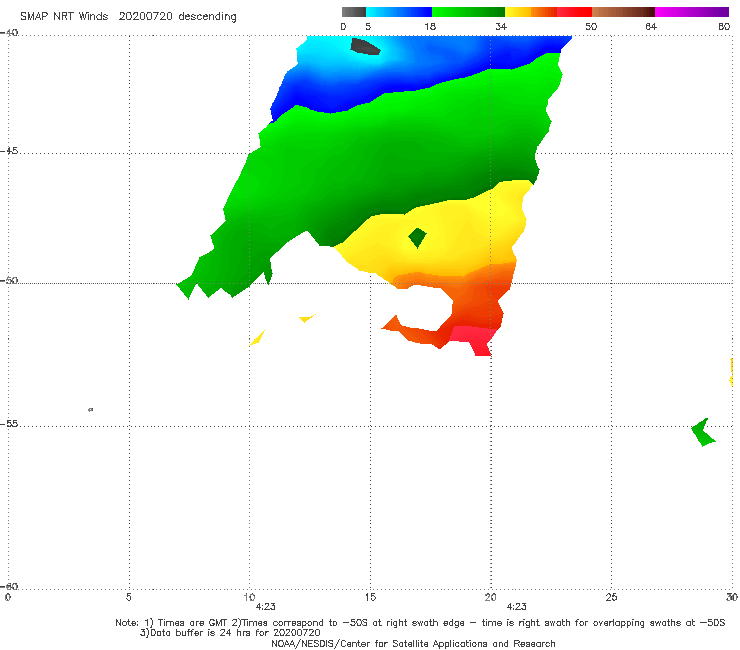
Task: Click the "4:23" time under longitude 10
Action: 266,607
